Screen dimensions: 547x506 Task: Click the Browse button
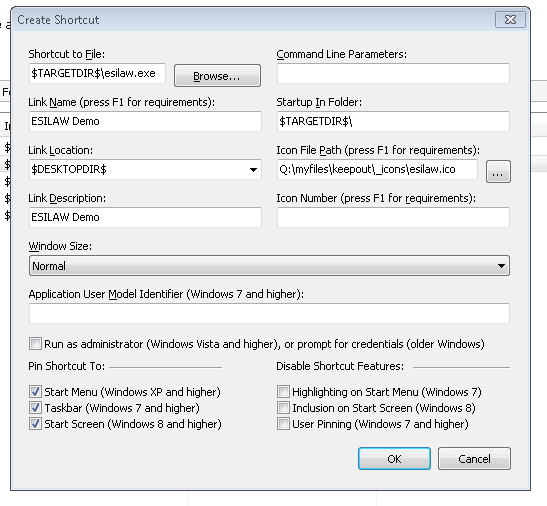pos(217,75)
